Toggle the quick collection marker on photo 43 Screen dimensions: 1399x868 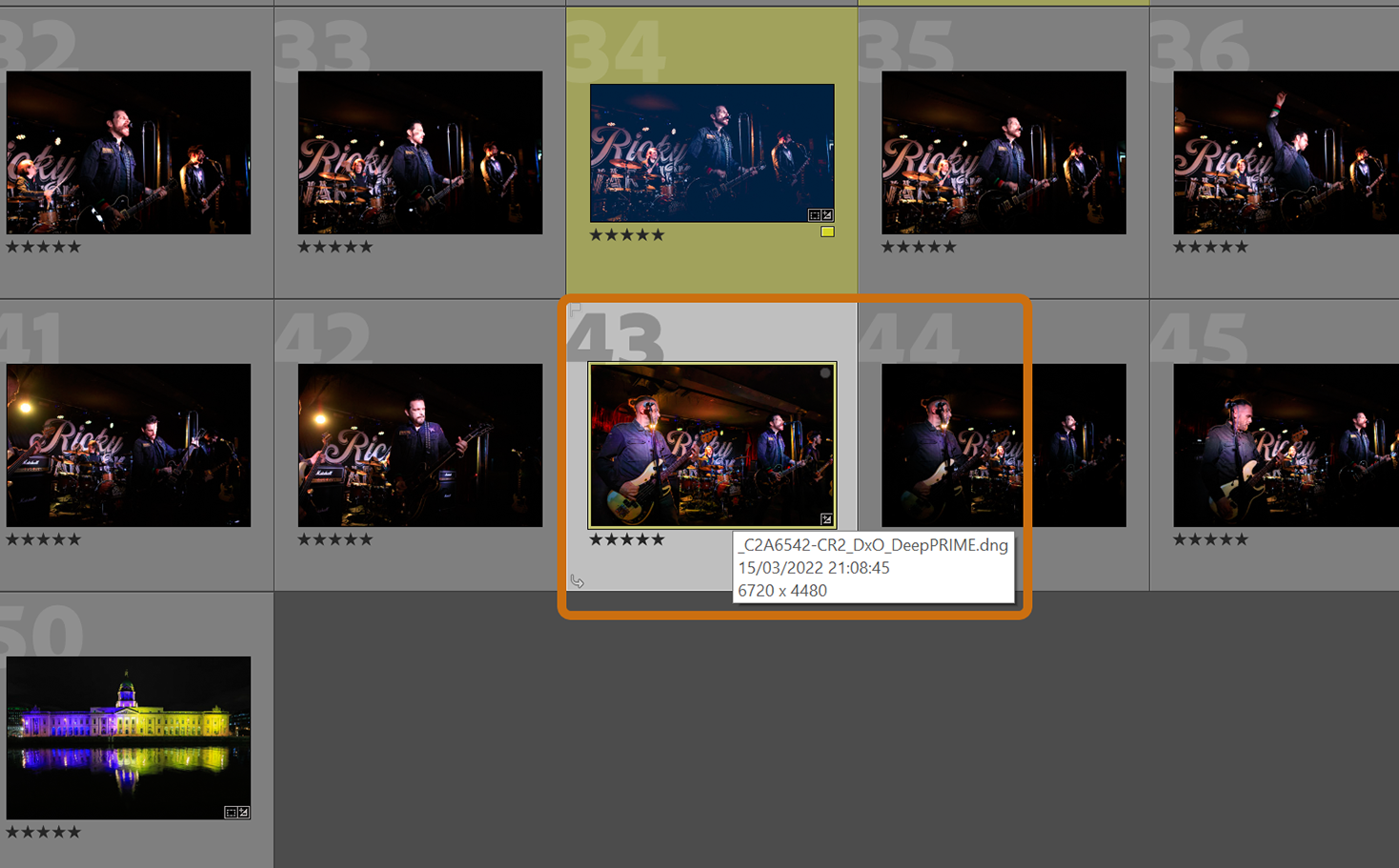pos(825,373)
